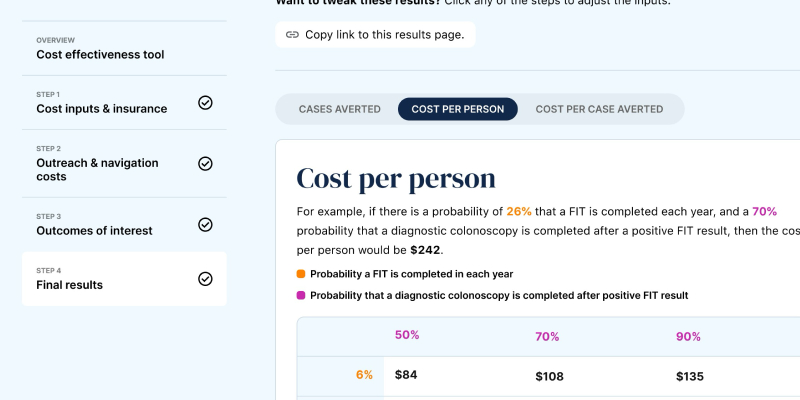The image size is (800, 400).
Task: Click the 50% column header
Action: click(x=407, y=335)
